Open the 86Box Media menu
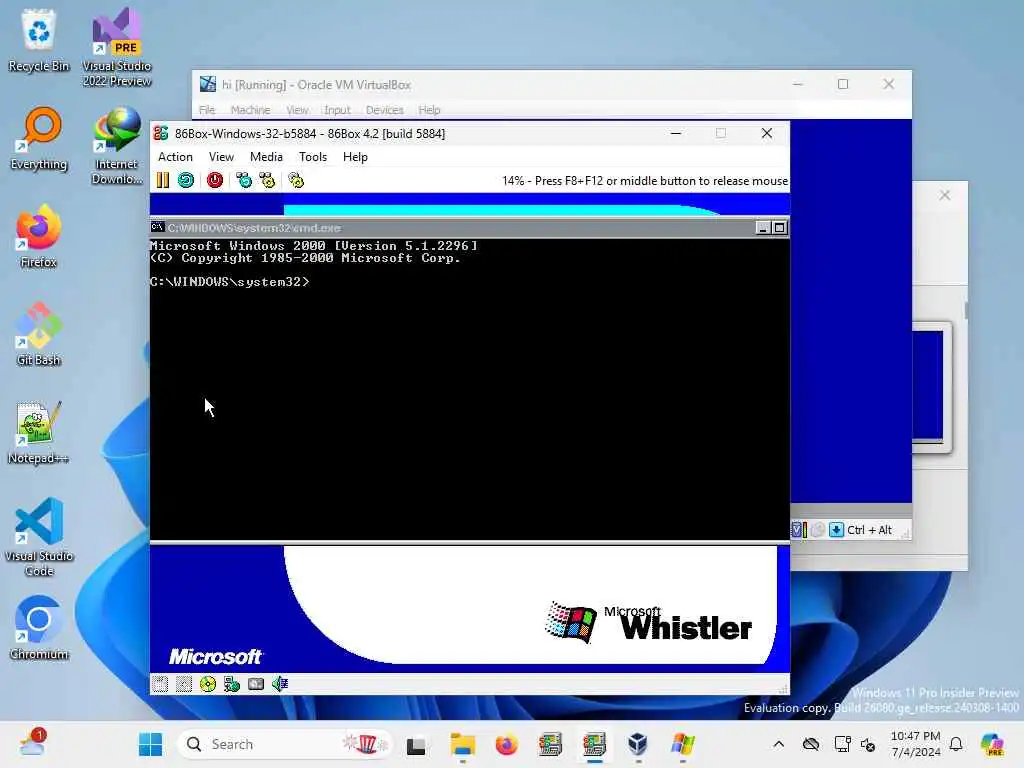 coord(266,157)
